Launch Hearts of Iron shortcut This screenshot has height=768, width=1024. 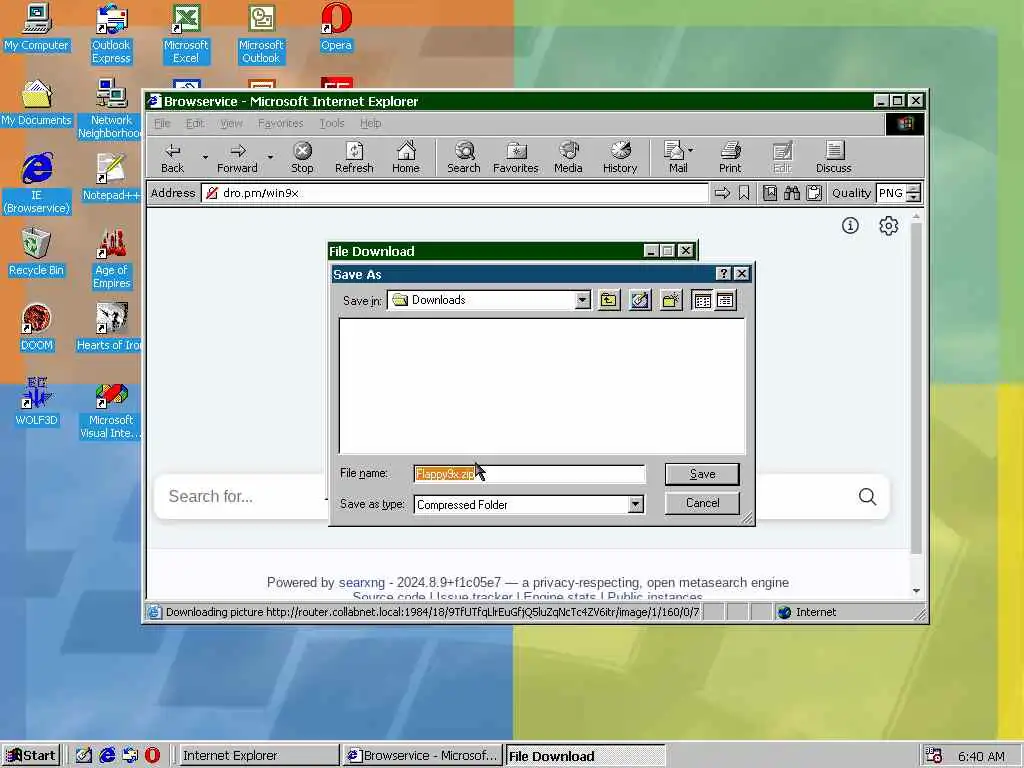(x=109, y=327)
